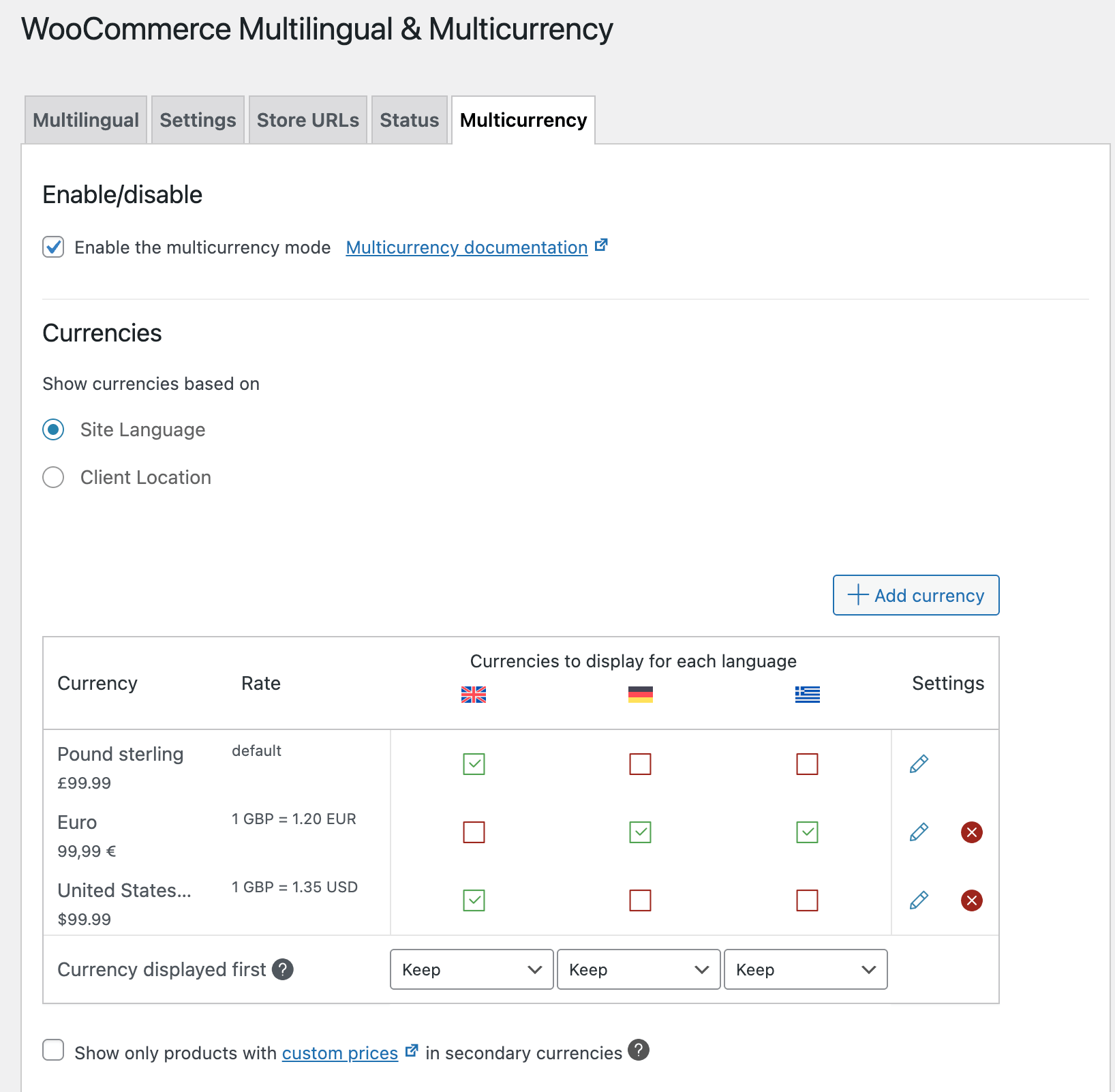Open Greek currency displayed first dropdown
The height and width of the screenshot is (1092, 1115).
click(x=806, y=969)
